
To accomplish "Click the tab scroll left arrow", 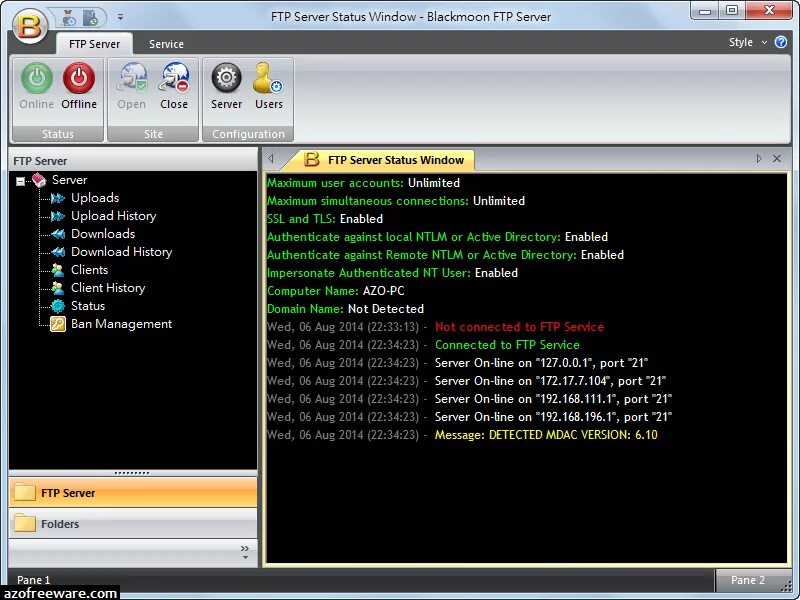I will tap(271, 159).
